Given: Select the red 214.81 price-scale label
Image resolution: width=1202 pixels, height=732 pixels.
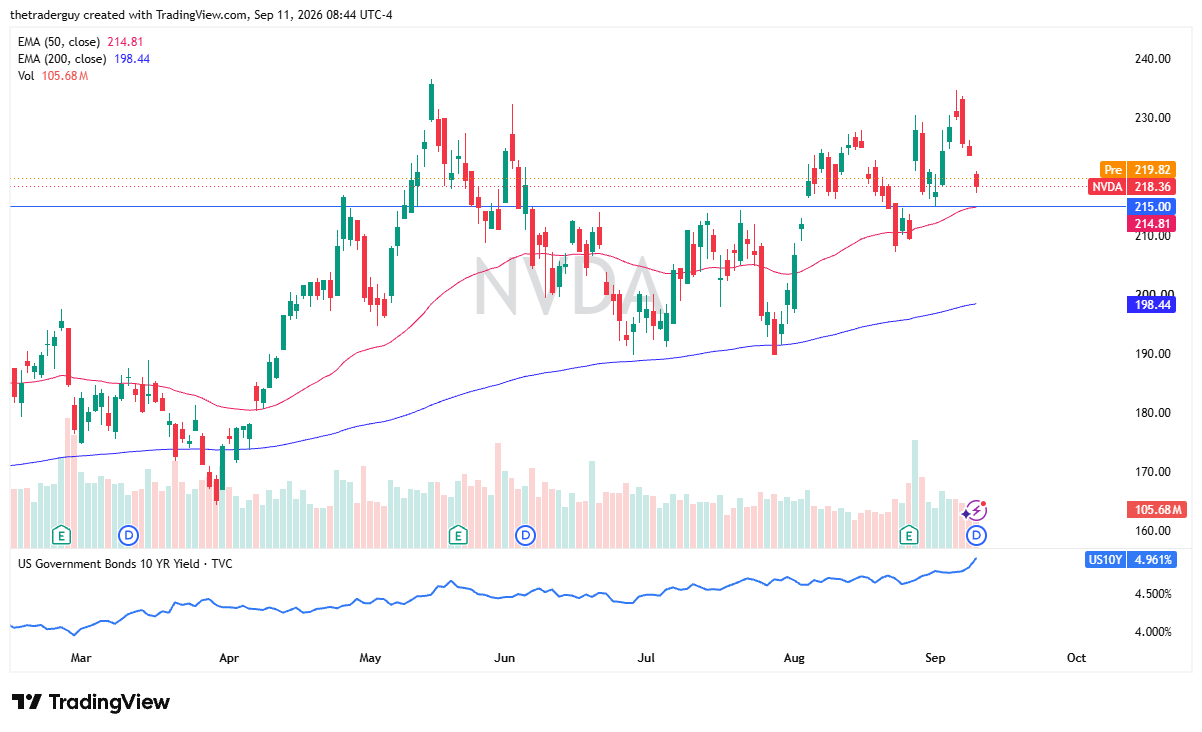Looking at the screenshot, I should click(x=1151, y=223).
